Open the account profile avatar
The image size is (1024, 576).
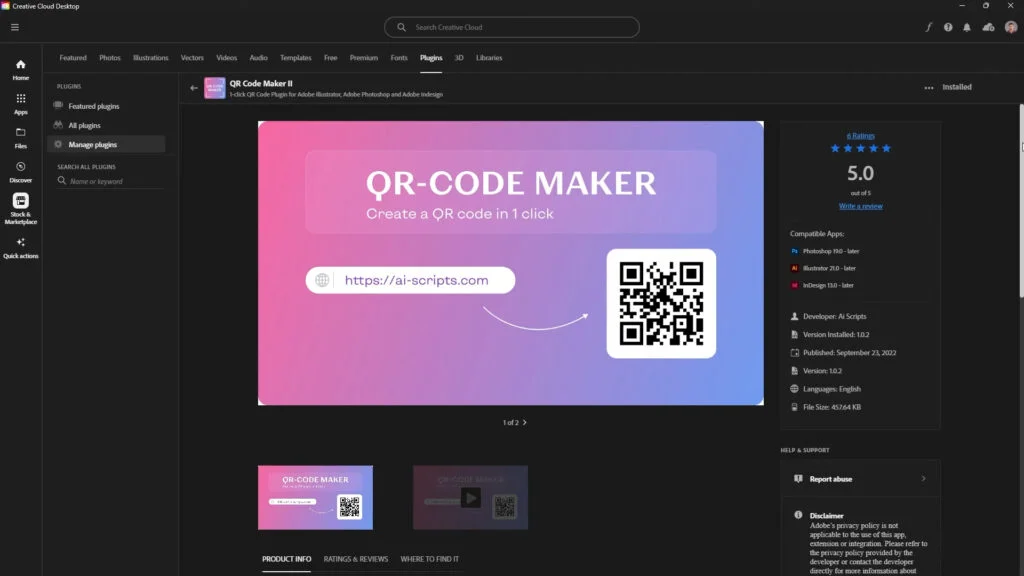pos(1010,27)
